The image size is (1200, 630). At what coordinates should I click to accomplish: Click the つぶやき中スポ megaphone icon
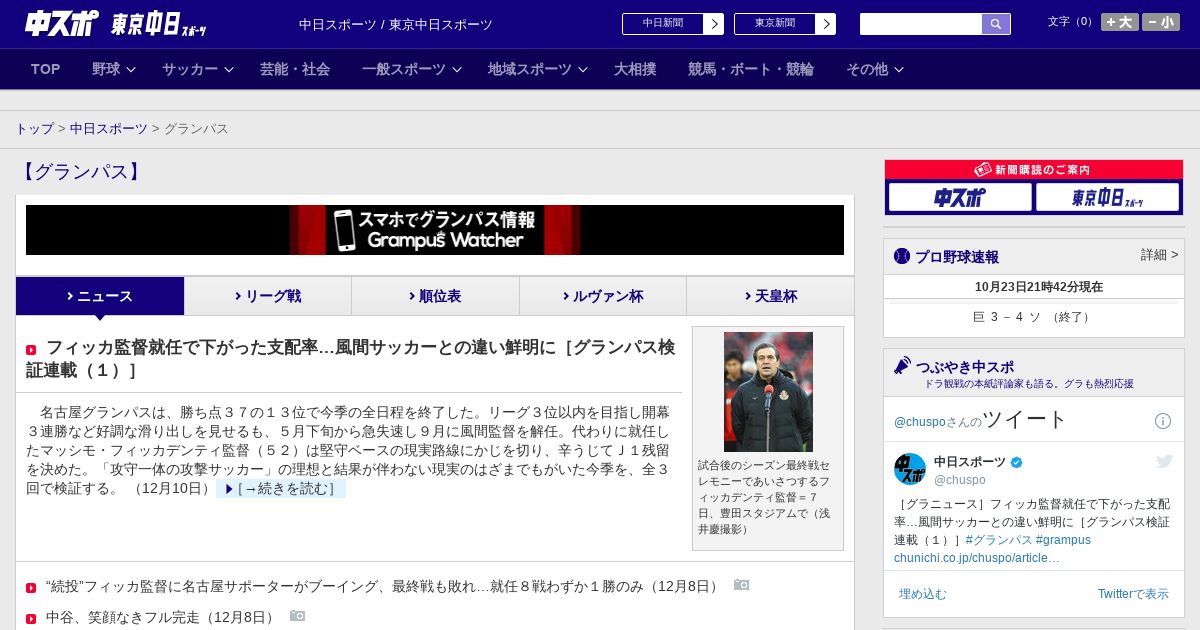pos(903,366)
